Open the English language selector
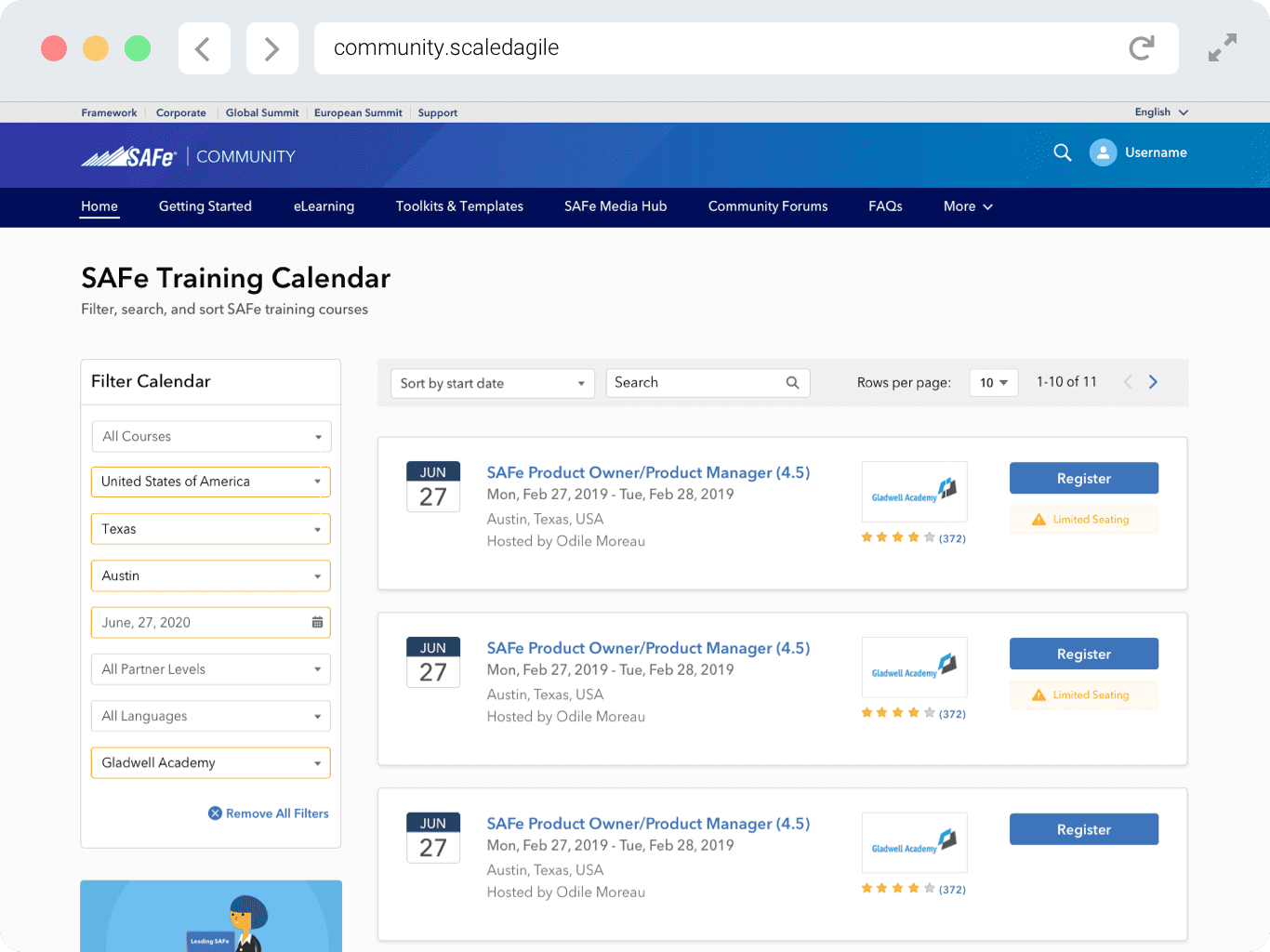1270x952 pixels. [1161, 112]
